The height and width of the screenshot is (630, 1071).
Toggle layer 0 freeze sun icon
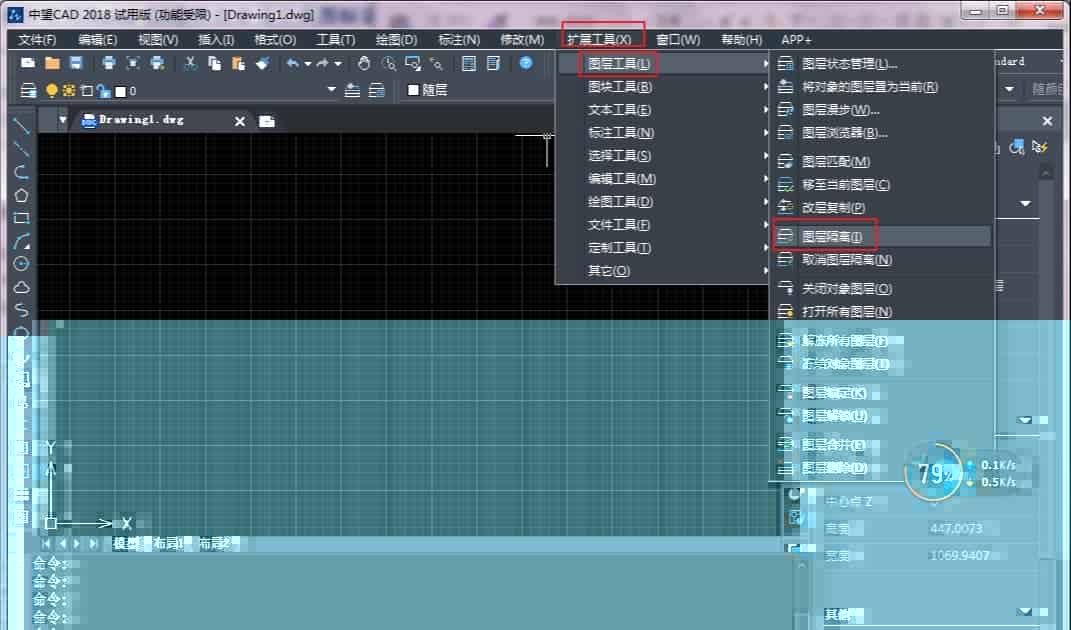(69, 91)
